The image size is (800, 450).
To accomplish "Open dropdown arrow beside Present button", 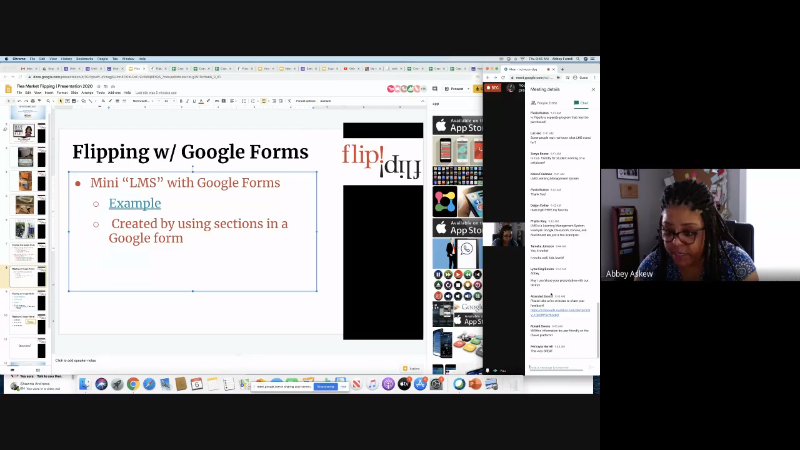I will coord(468,88).
